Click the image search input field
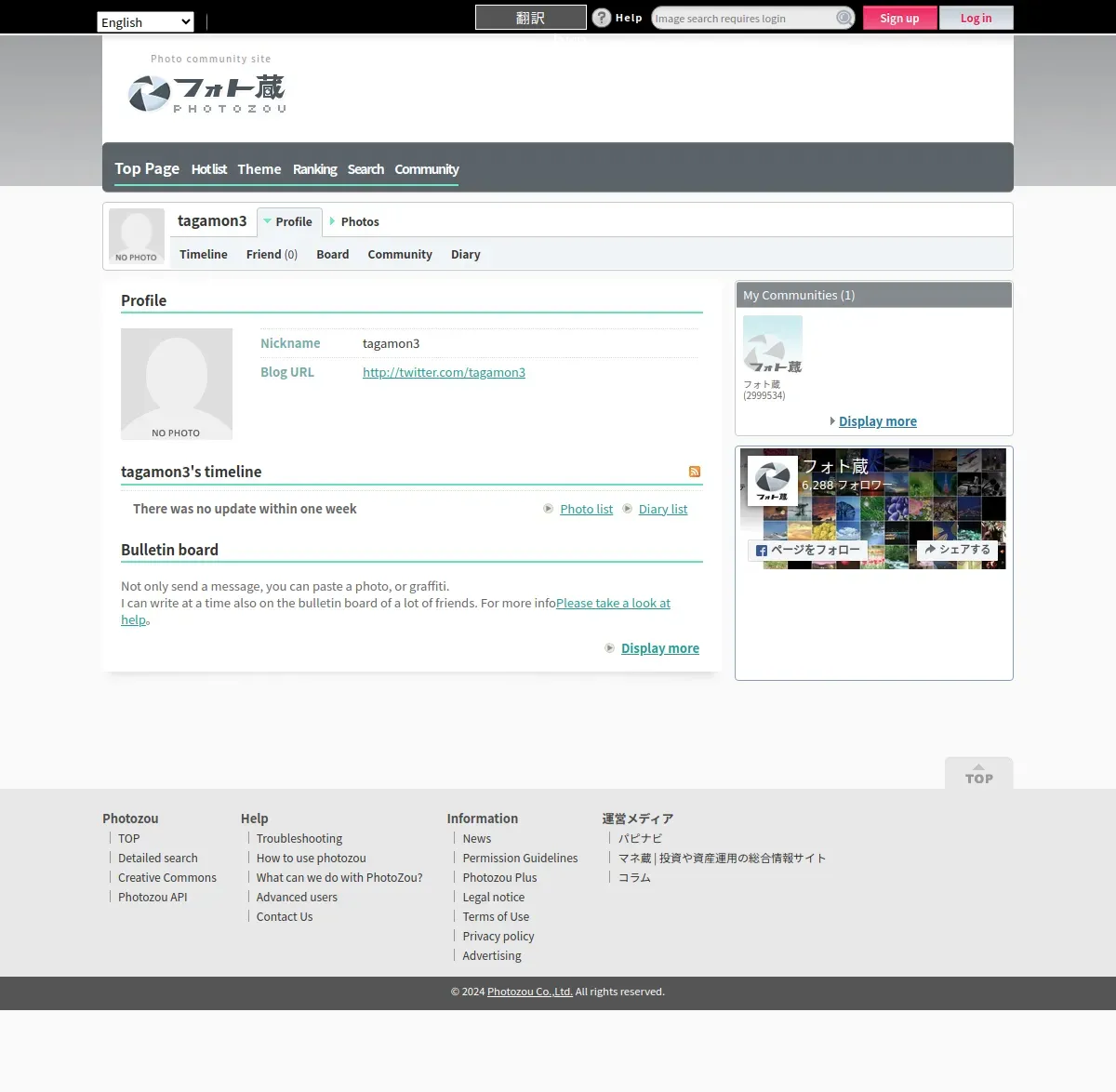This screenshot has width=1116, height=1092. (x=742, y=18)
